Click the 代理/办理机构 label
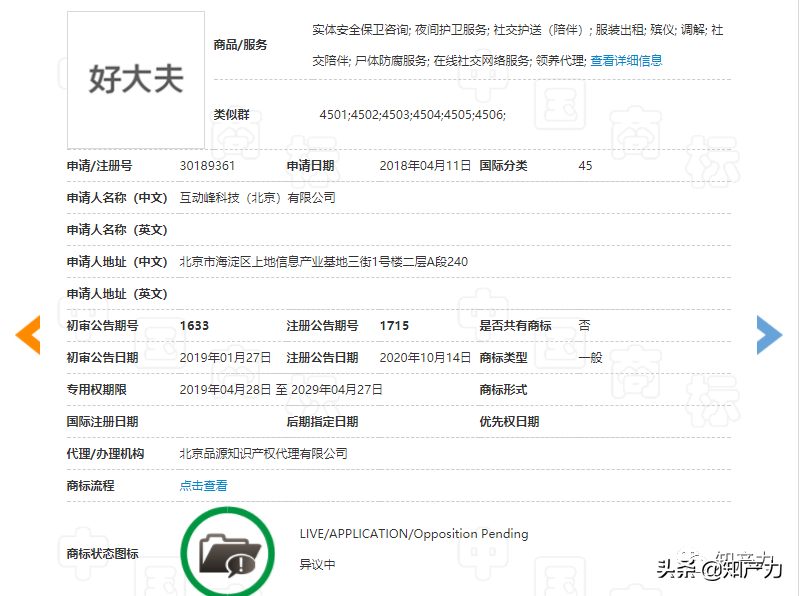 point(105,454)
